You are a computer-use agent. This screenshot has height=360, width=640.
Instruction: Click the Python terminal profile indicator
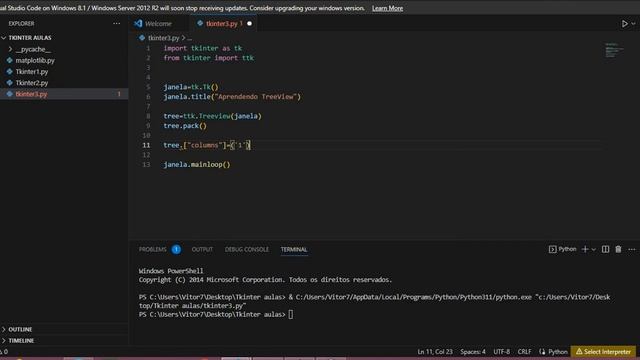562,249
